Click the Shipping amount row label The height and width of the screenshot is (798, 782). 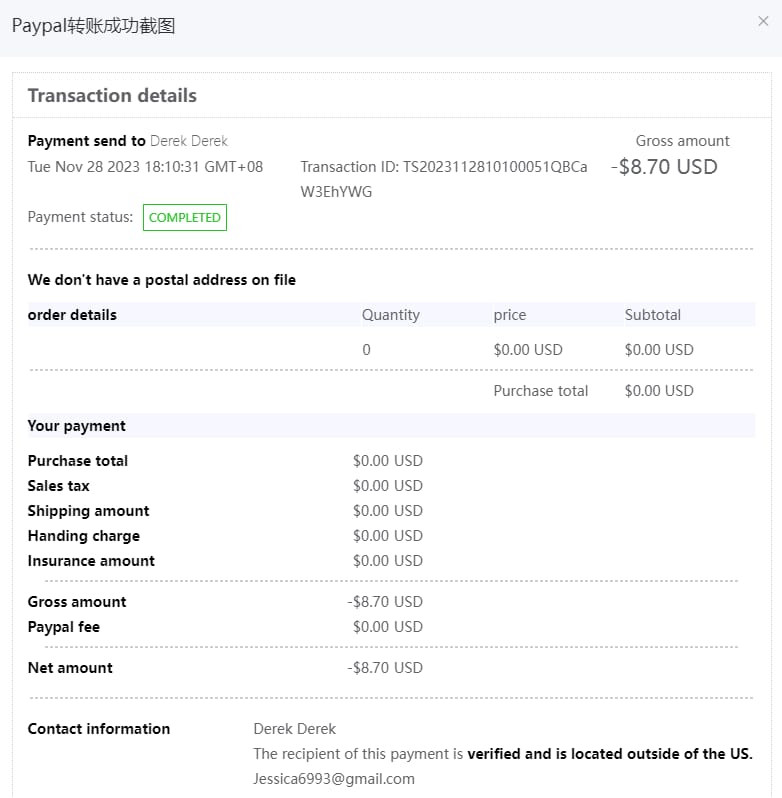(88, 511)
